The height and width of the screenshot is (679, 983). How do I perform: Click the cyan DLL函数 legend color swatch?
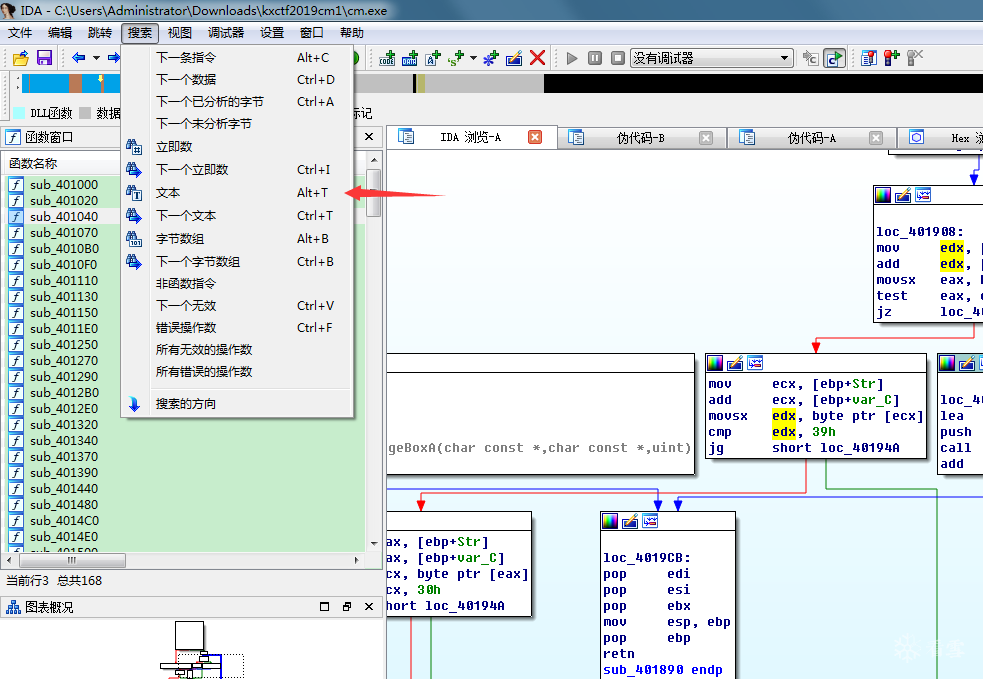tap(19, 113)
